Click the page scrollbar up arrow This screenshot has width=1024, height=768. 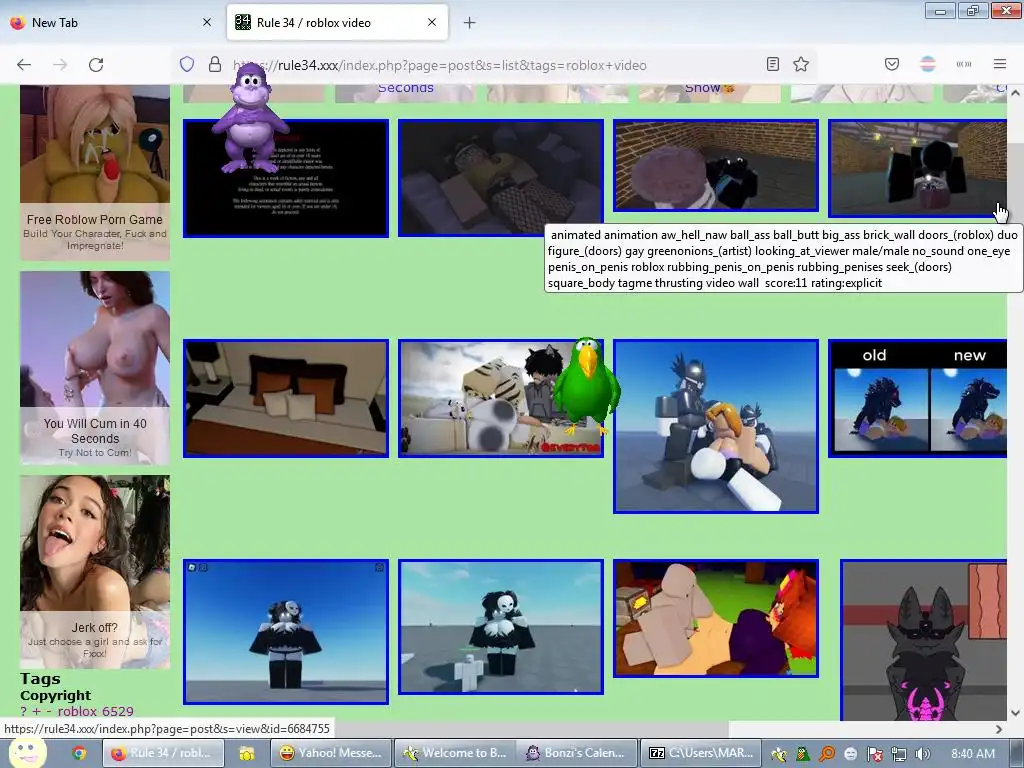[1016, 93]
